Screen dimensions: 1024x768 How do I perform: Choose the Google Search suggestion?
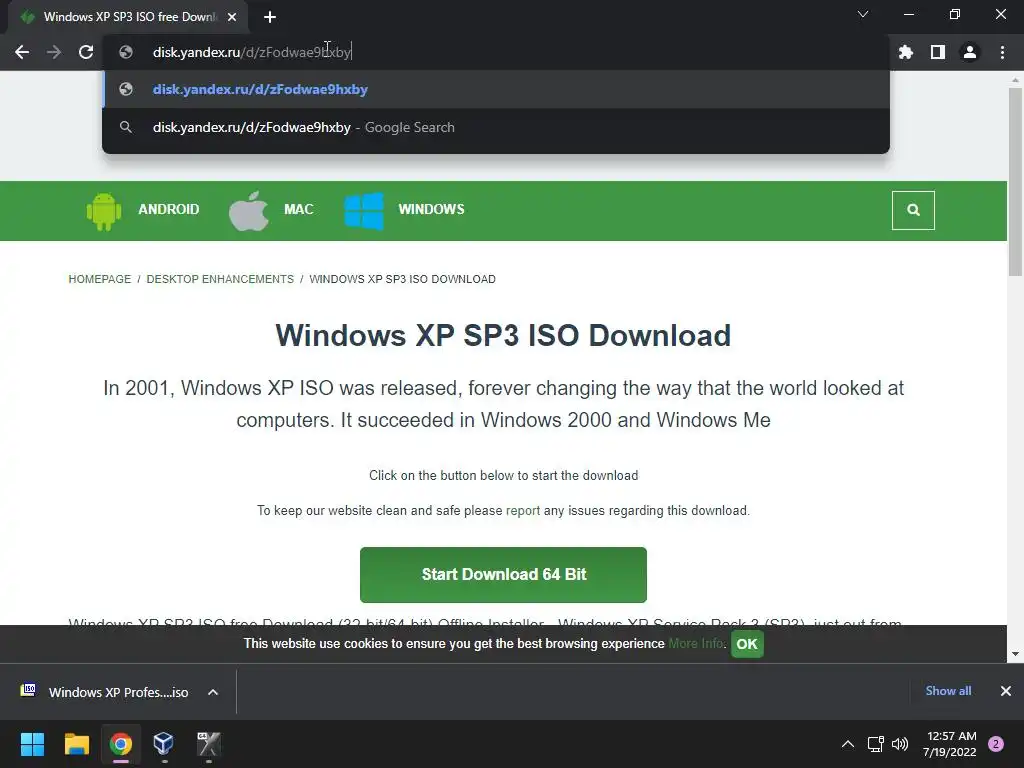pyautogui.click(x=496, y=127)
